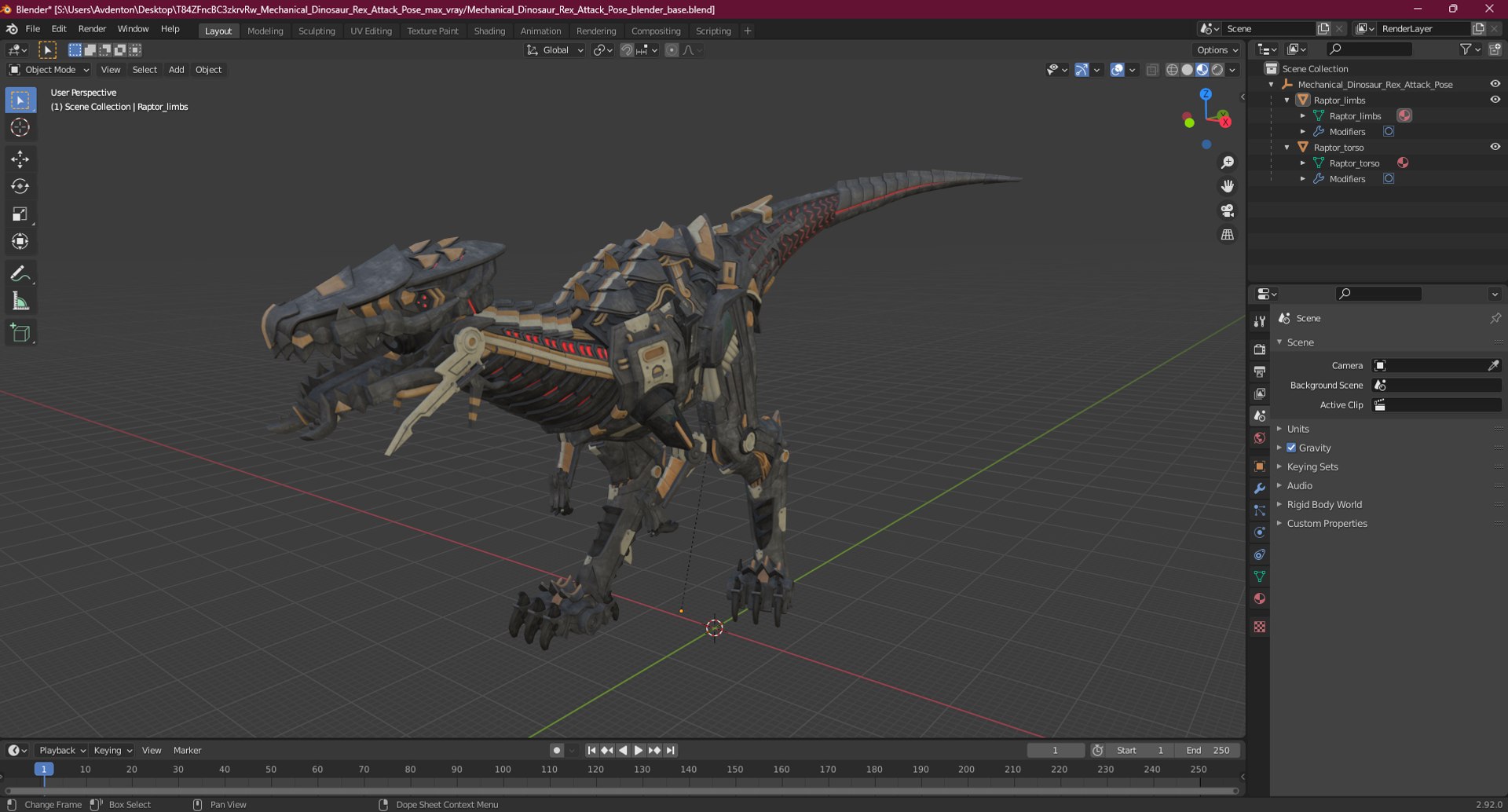
Task: Click the Marker menu in timeline
Action: click(187, 751)
